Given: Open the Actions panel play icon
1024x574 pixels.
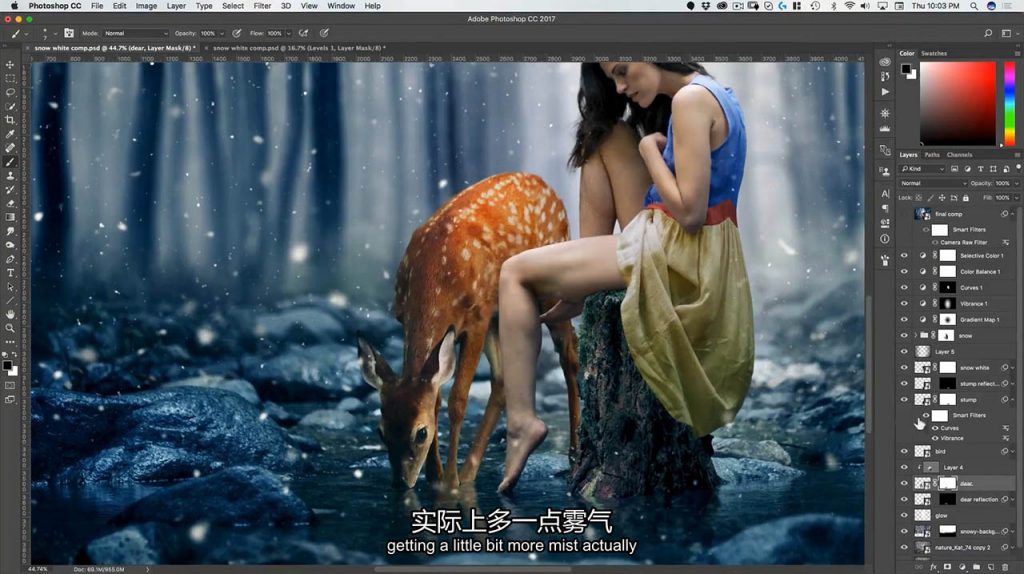Looking at the screenshot, I should pyautogui.click(x=885, y=92).
